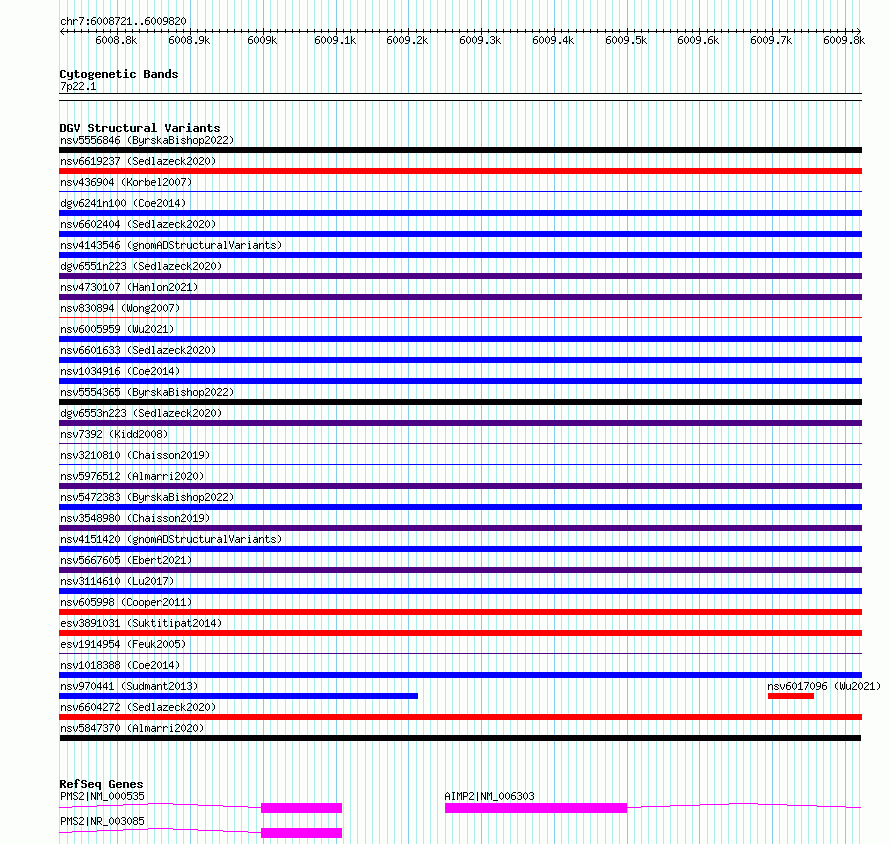This screenshot has width=890, height=844.
Task: Click nsv4143546 (gnomADStructuralVariants) label
Action: point(171,245)
